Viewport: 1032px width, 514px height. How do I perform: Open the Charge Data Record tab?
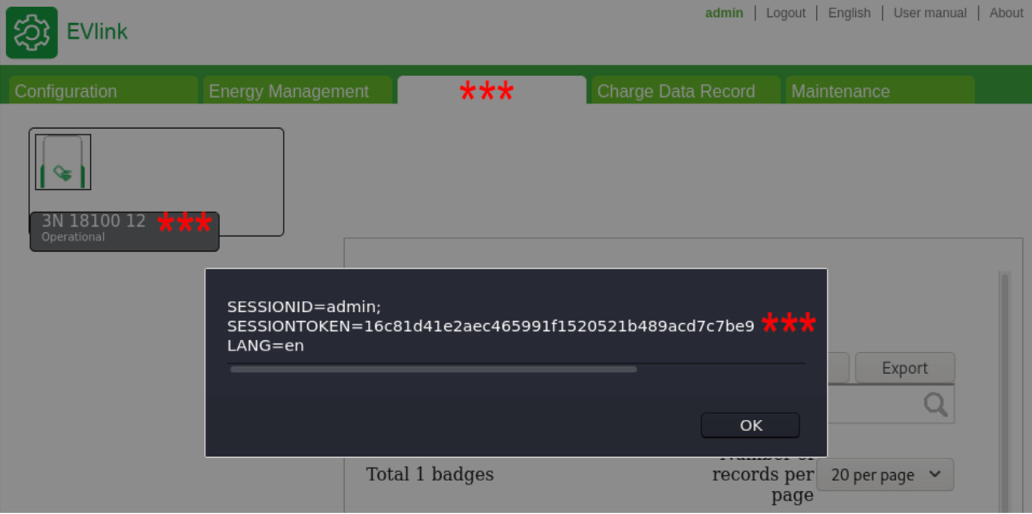[686, 91]
